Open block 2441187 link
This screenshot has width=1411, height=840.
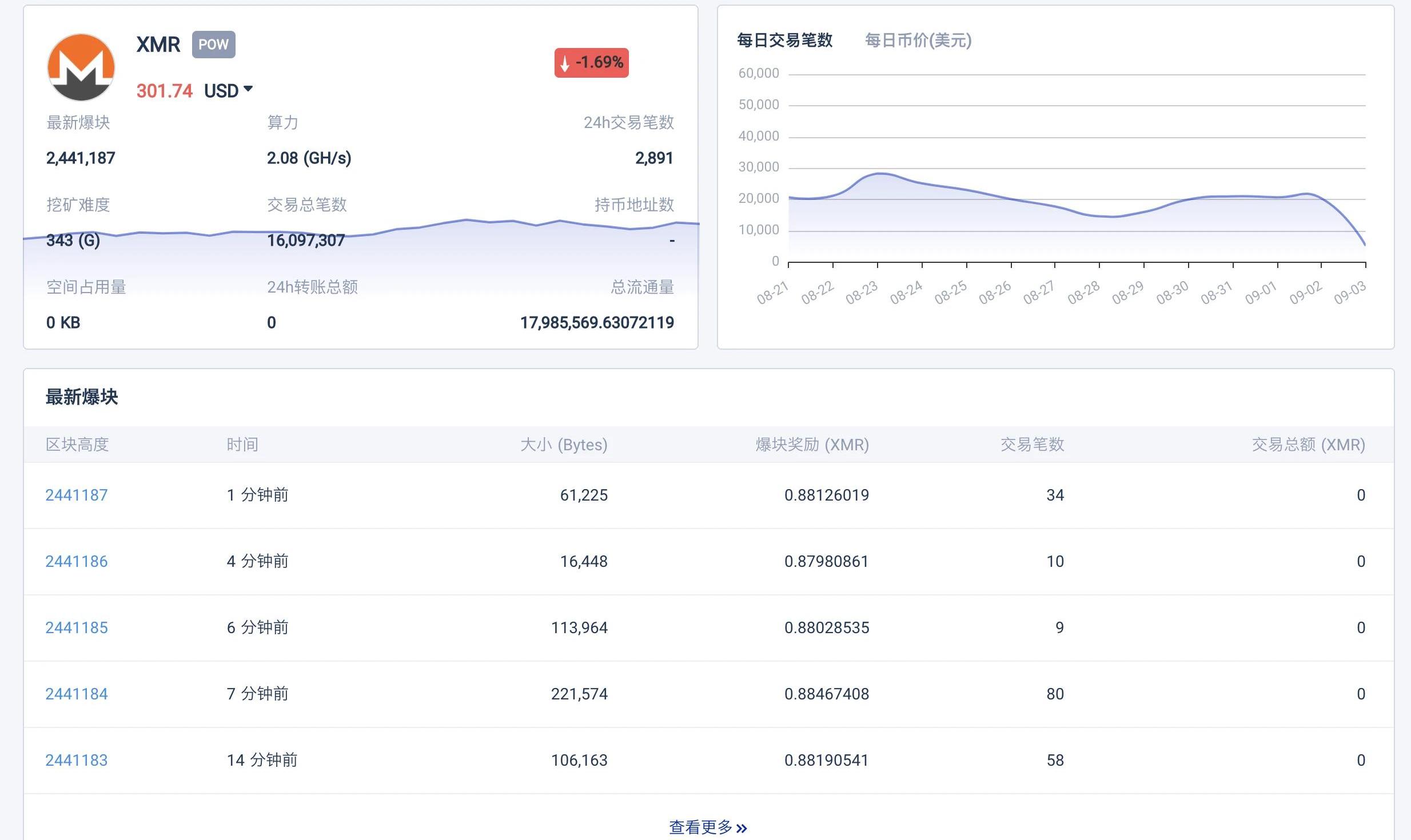coord(77,495)
